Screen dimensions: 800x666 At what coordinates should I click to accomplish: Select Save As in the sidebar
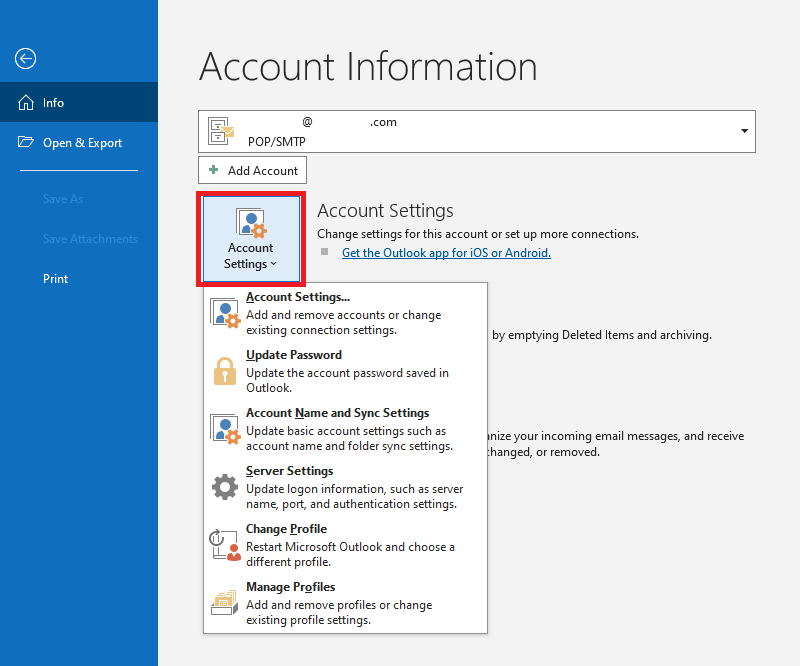click(x=62, y=199)
